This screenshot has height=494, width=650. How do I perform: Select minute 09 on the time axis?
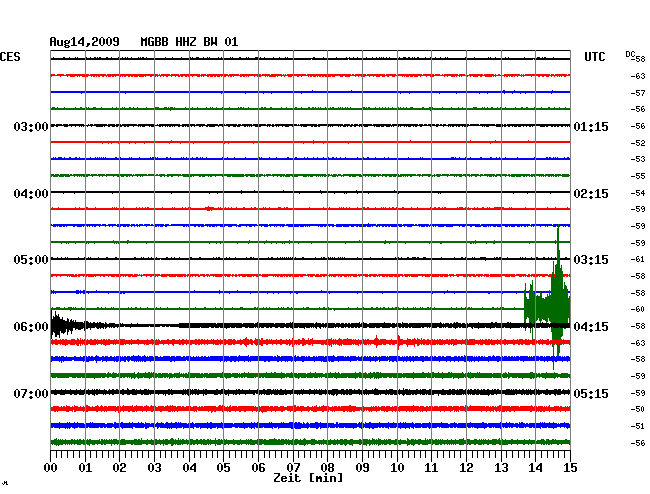pos(362,468)
